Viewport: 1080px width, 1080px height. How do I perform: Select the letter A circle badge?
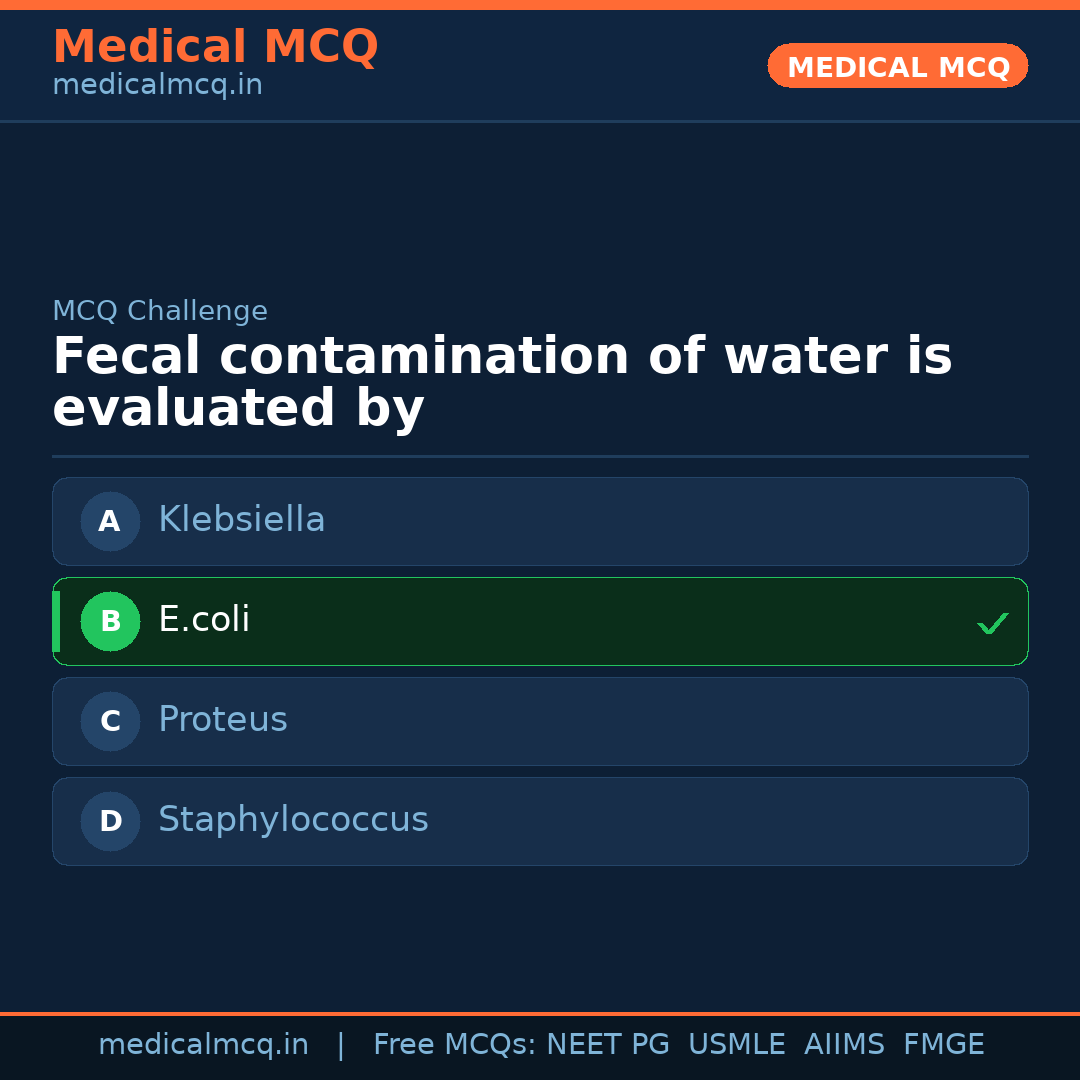(x=110, y=521)
